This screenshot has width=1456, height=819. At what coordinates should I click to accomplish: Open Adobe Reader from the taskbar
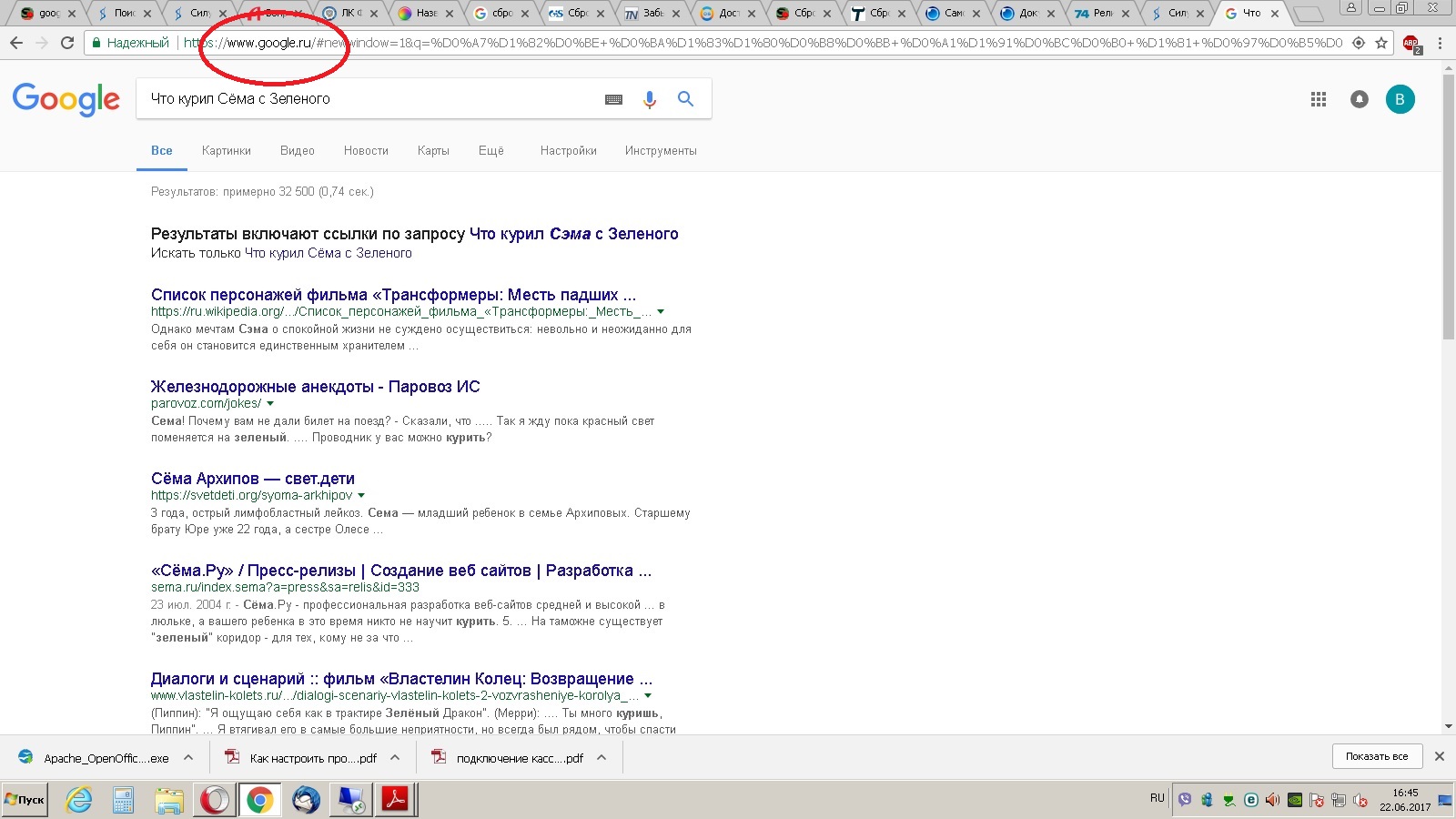(x=395, y=800)
